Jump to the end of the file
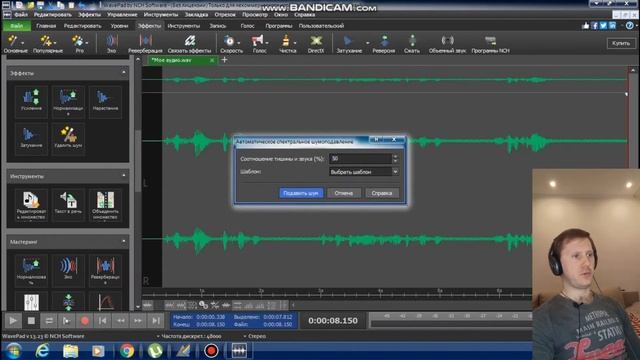This screenshot has width=640, height=360. tap(156, 321)
